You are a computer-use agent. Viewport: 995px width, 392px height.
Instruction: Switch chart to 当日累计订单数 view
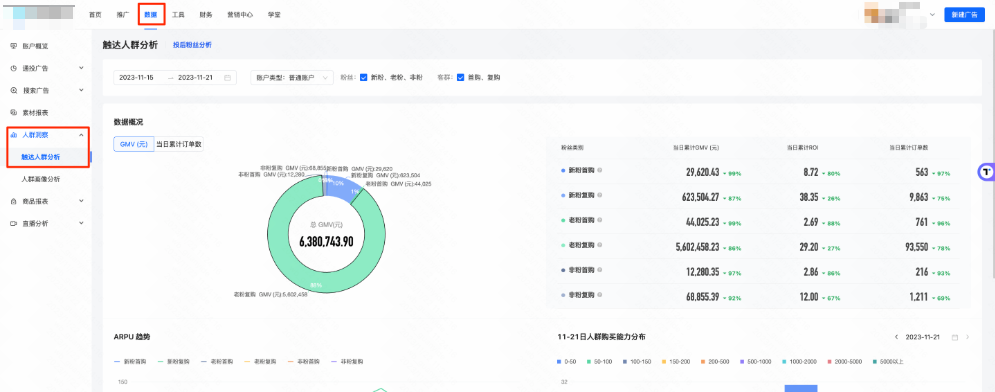[x=179, y=144]
